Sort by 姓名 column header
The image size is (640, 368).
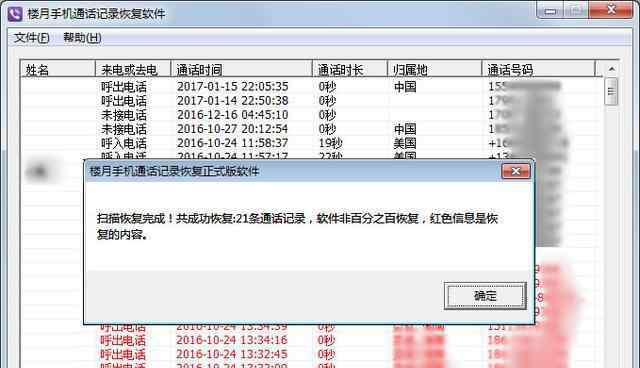click(x=58, y=70)
